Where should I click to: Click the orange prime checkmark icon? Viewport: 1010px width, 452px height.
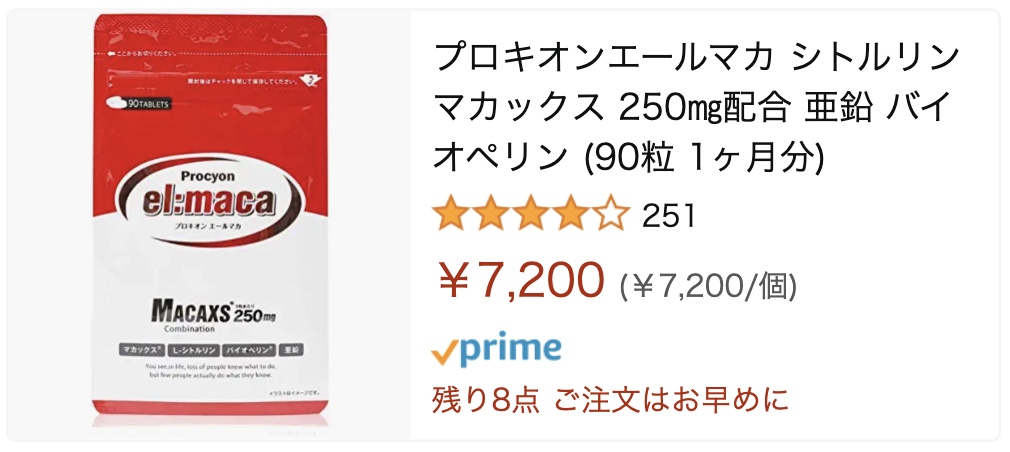coord(445,353)
